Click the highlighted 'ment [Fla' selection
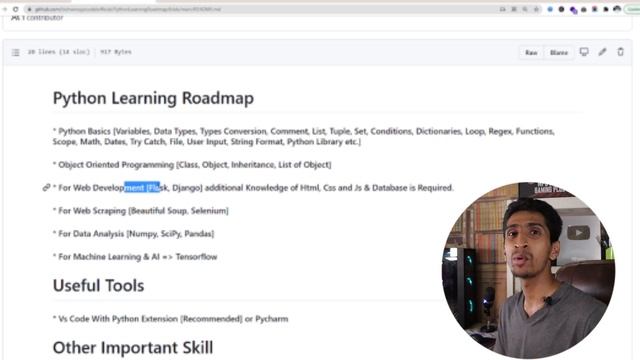Screen dimensions: 640x360 point(142,187)
